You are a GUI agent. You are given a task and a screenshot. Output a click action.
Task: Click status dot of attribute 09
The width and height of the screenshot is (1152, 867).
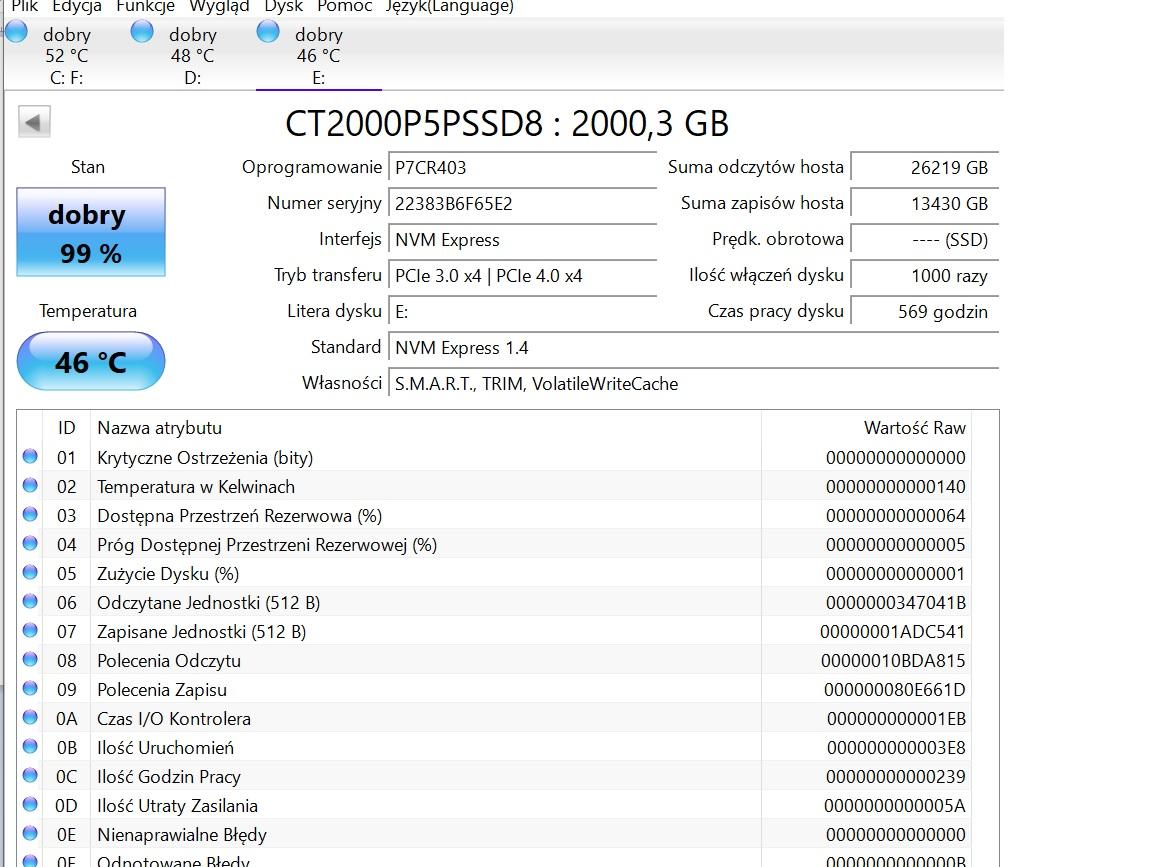[30, 688]
